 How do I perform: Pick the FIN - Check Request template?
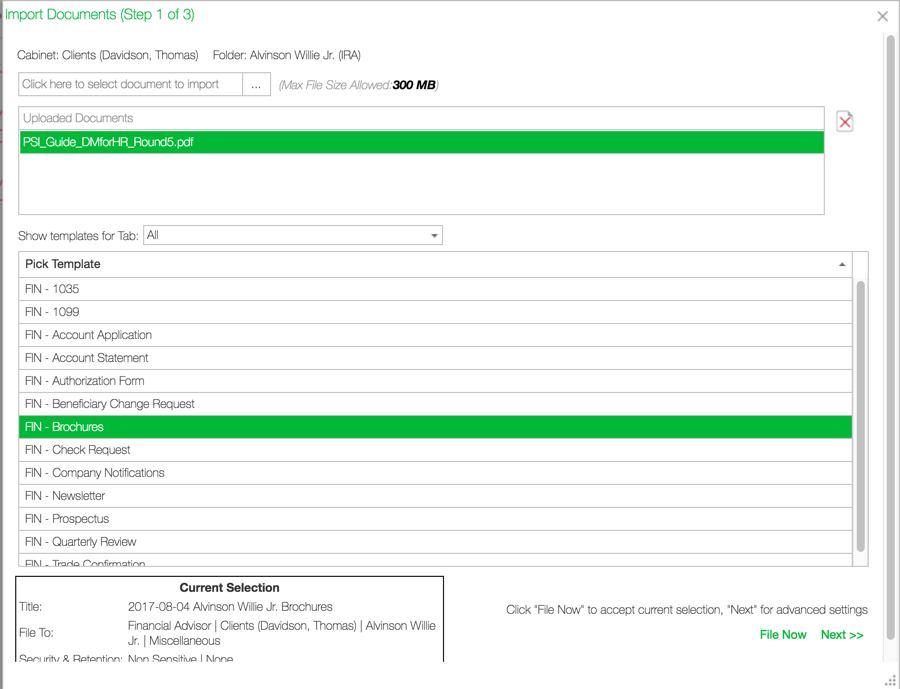click(200, 449)
